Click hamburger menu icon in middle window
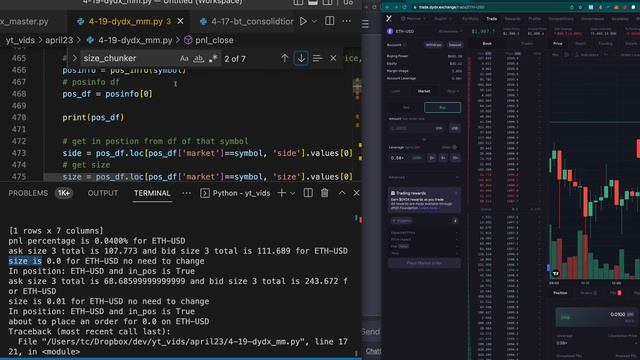This screenshot has height=360, width=640. [x=365, y=24]
